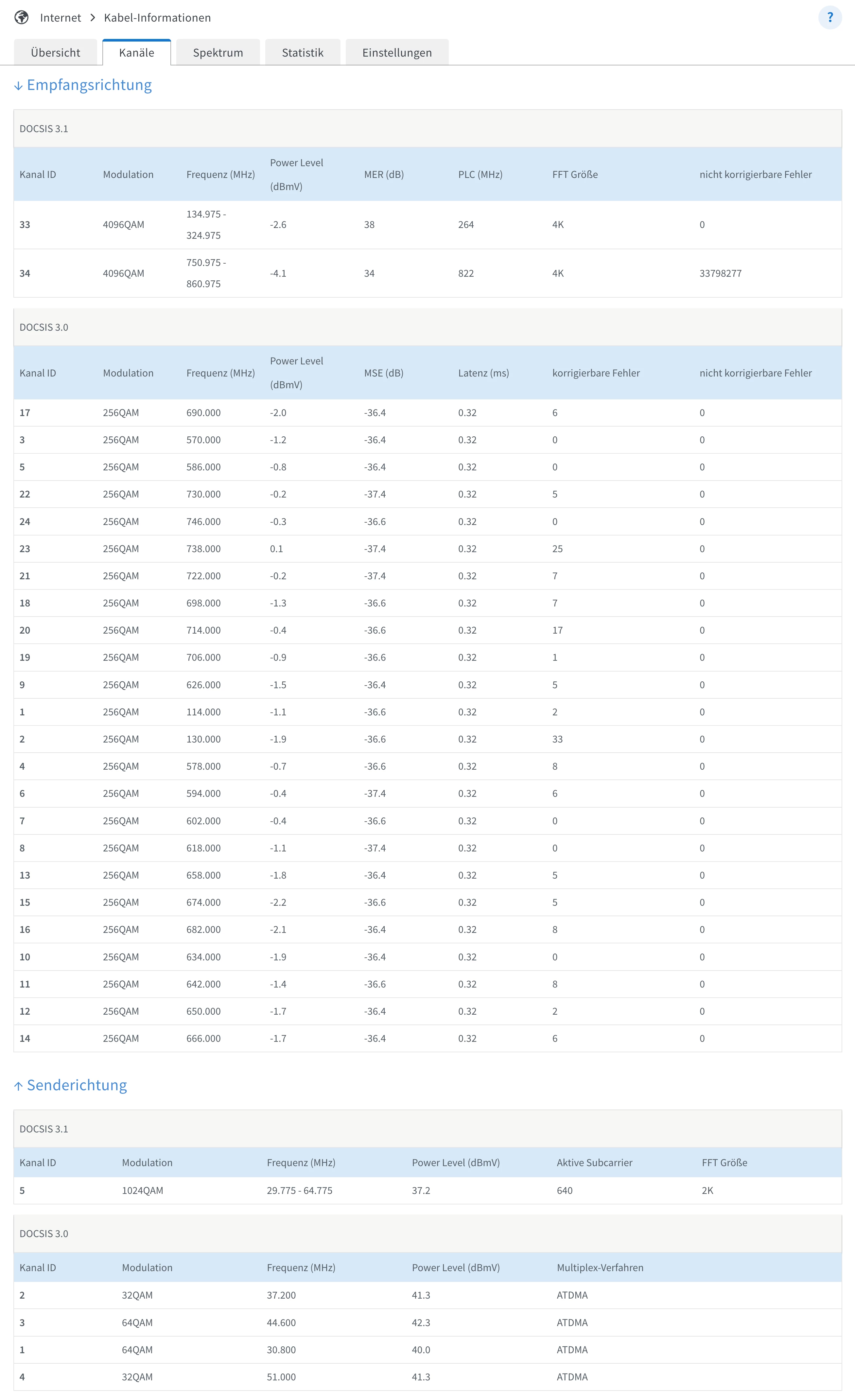This screenshot has height=1400, width=855.
Task: Go to the Statistik tab
Action: [x=302, y=52]
